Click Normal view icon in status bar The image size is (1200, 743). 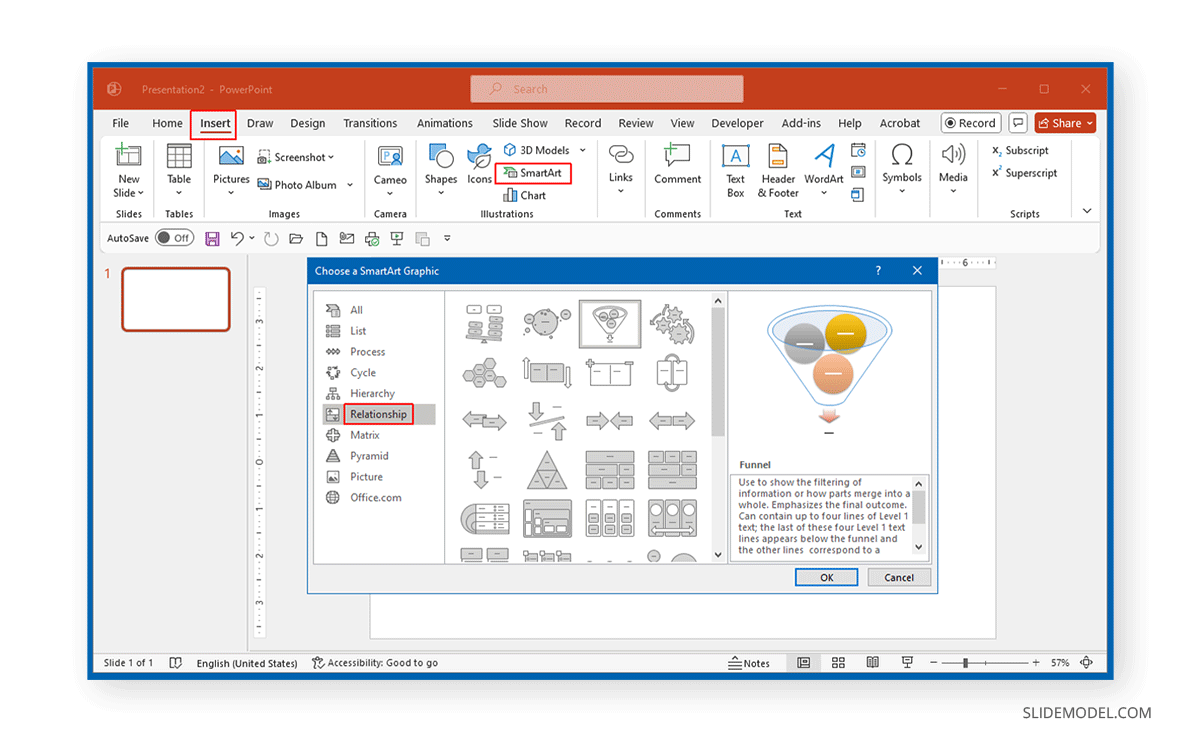pyautogui.click(x=804, y=663)
